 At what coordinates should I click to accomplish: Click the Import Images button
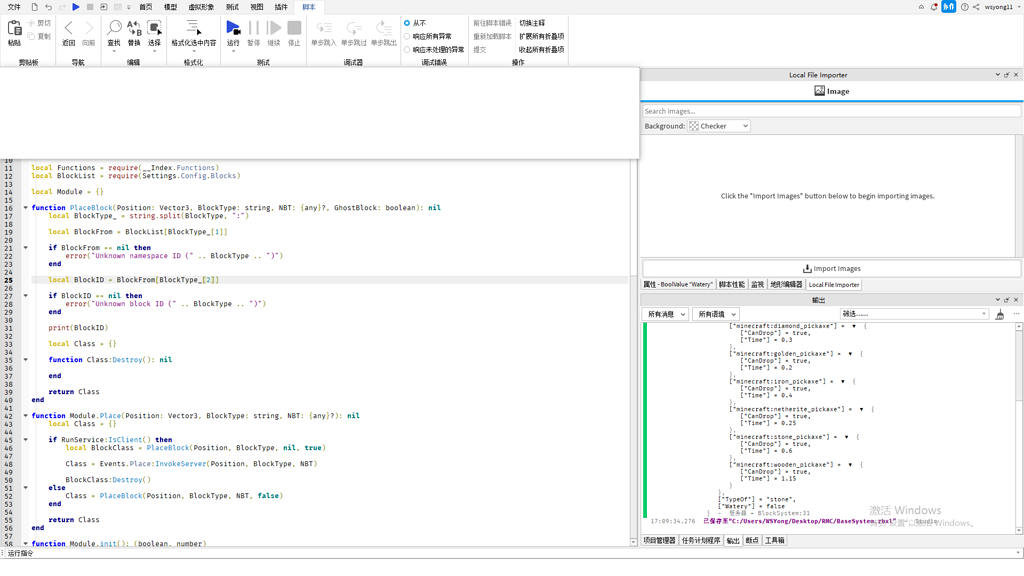(830, 268)
